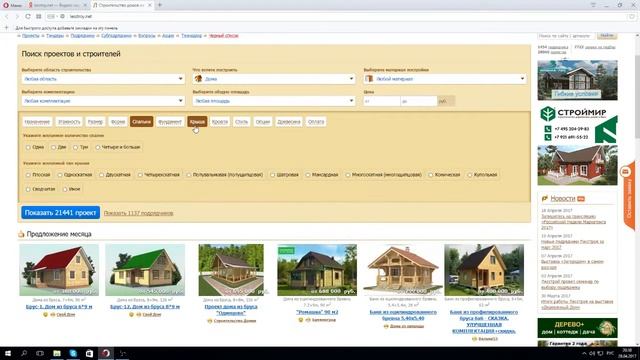Switch to the Этажность filter tab
The height and width of the screenshot is (360, 640).
(69, 122)
